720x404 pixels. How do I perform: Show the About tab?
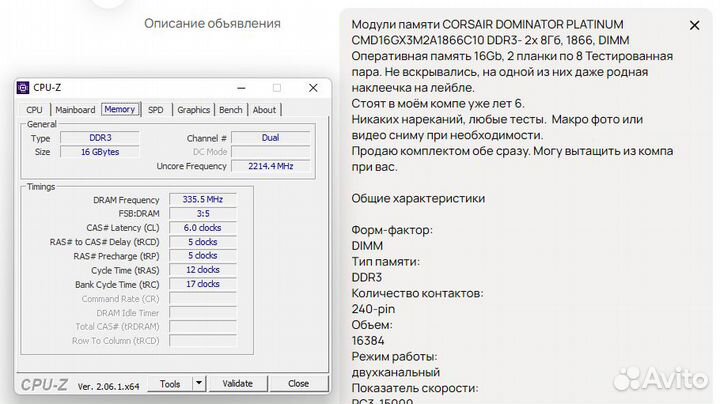(264, 110)
